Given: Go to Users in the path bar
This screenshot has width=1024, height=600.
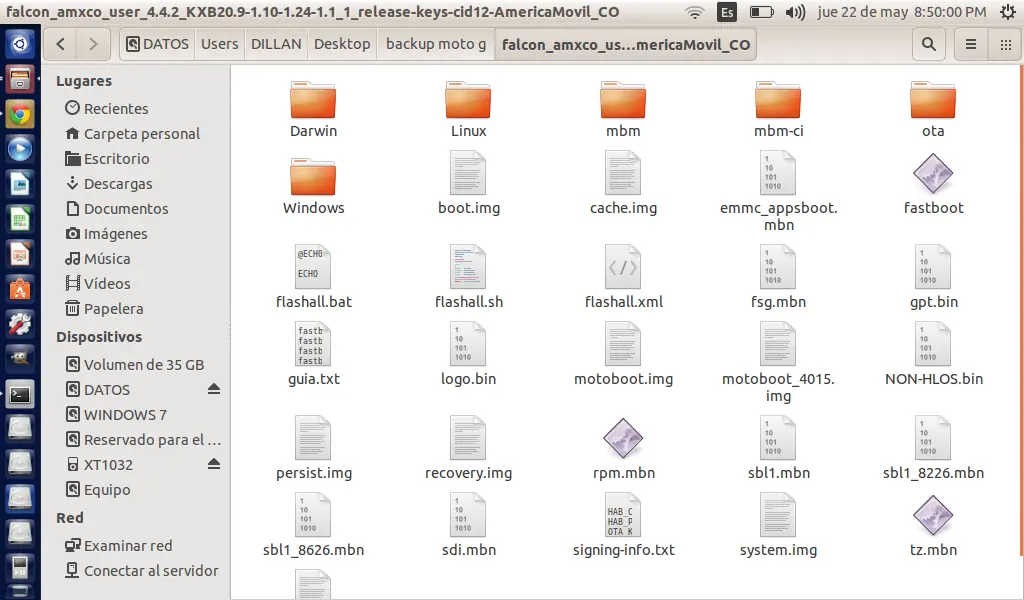Looking at the screenshot, I should pos(219,44).
